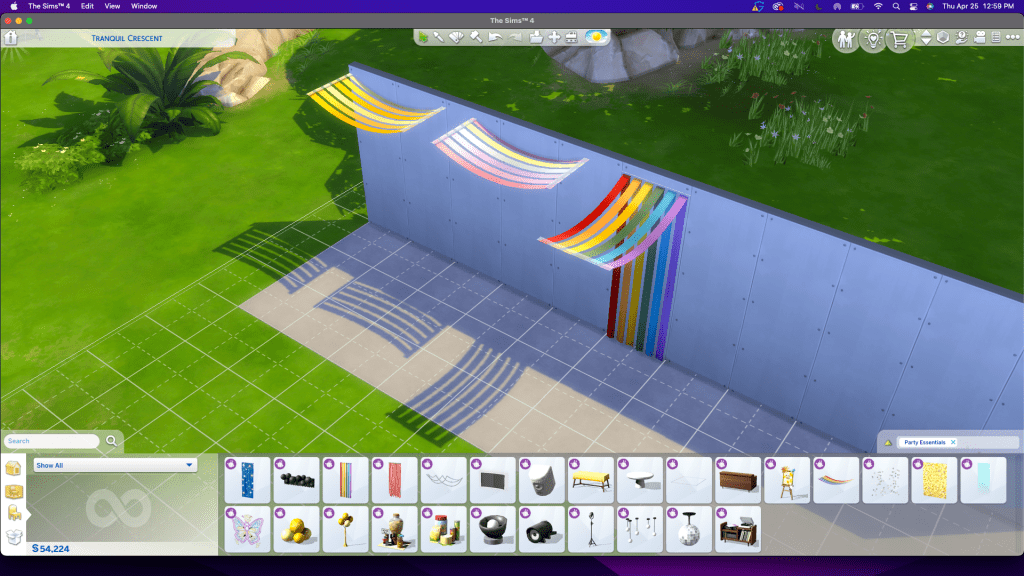
Task: Select the Sledgehammer tool in build toolbar
Action: (x=478, y=38)
